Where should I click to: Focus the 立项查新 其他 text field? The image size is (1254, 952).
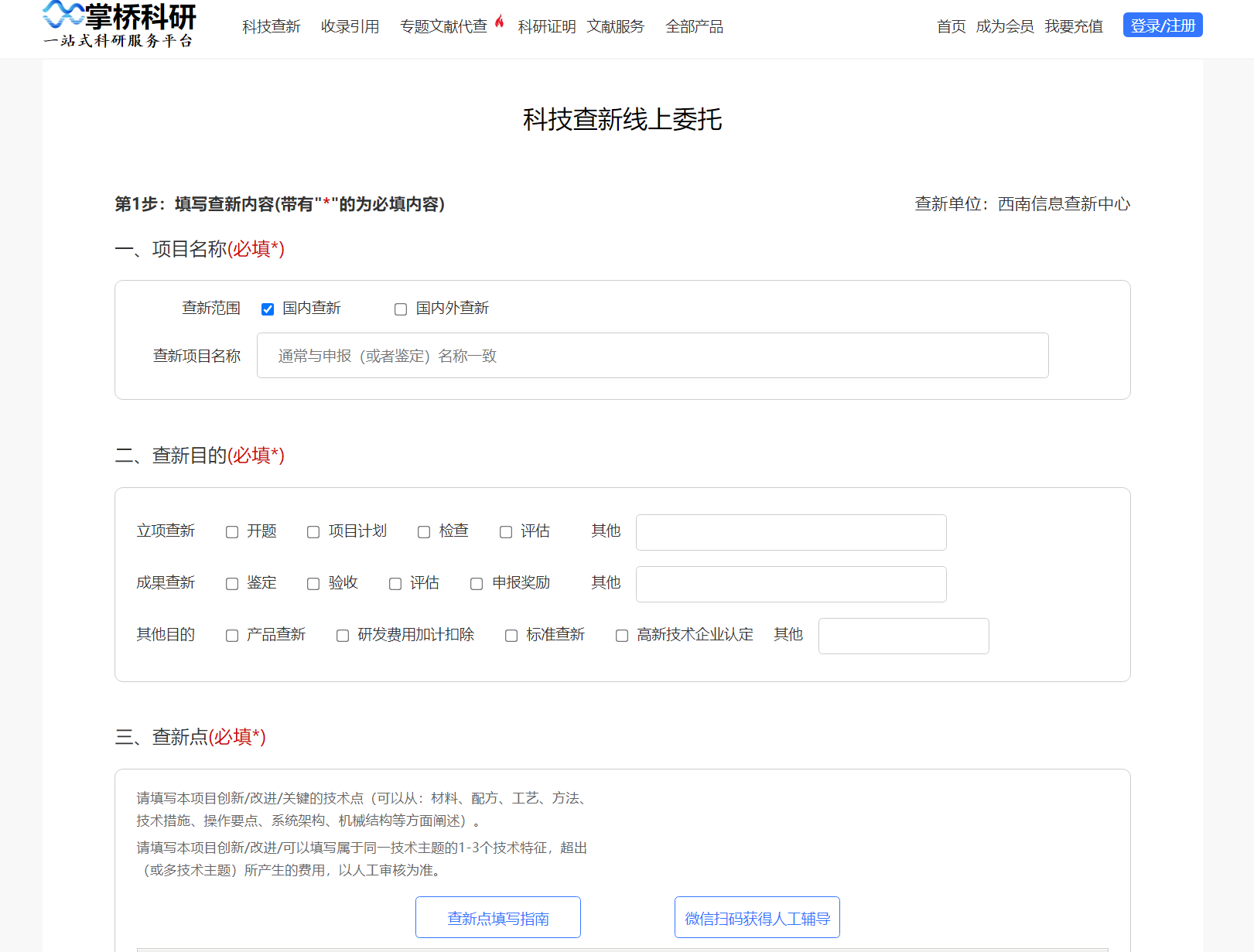[x=791, y=532]
